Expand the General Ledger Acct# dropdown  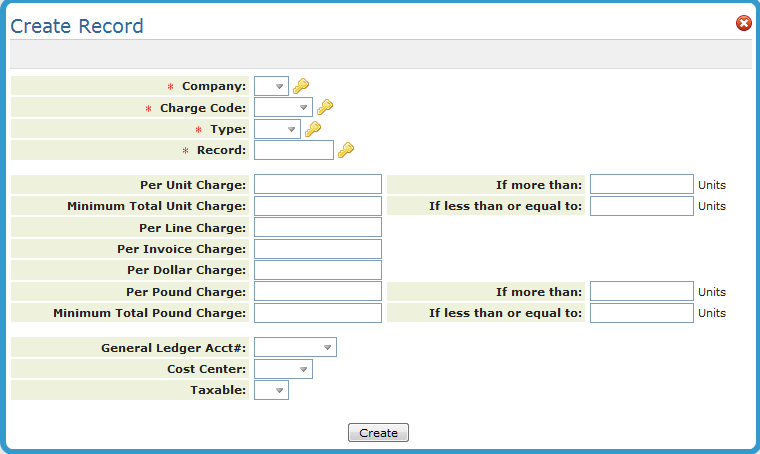(x=296, y=347)
